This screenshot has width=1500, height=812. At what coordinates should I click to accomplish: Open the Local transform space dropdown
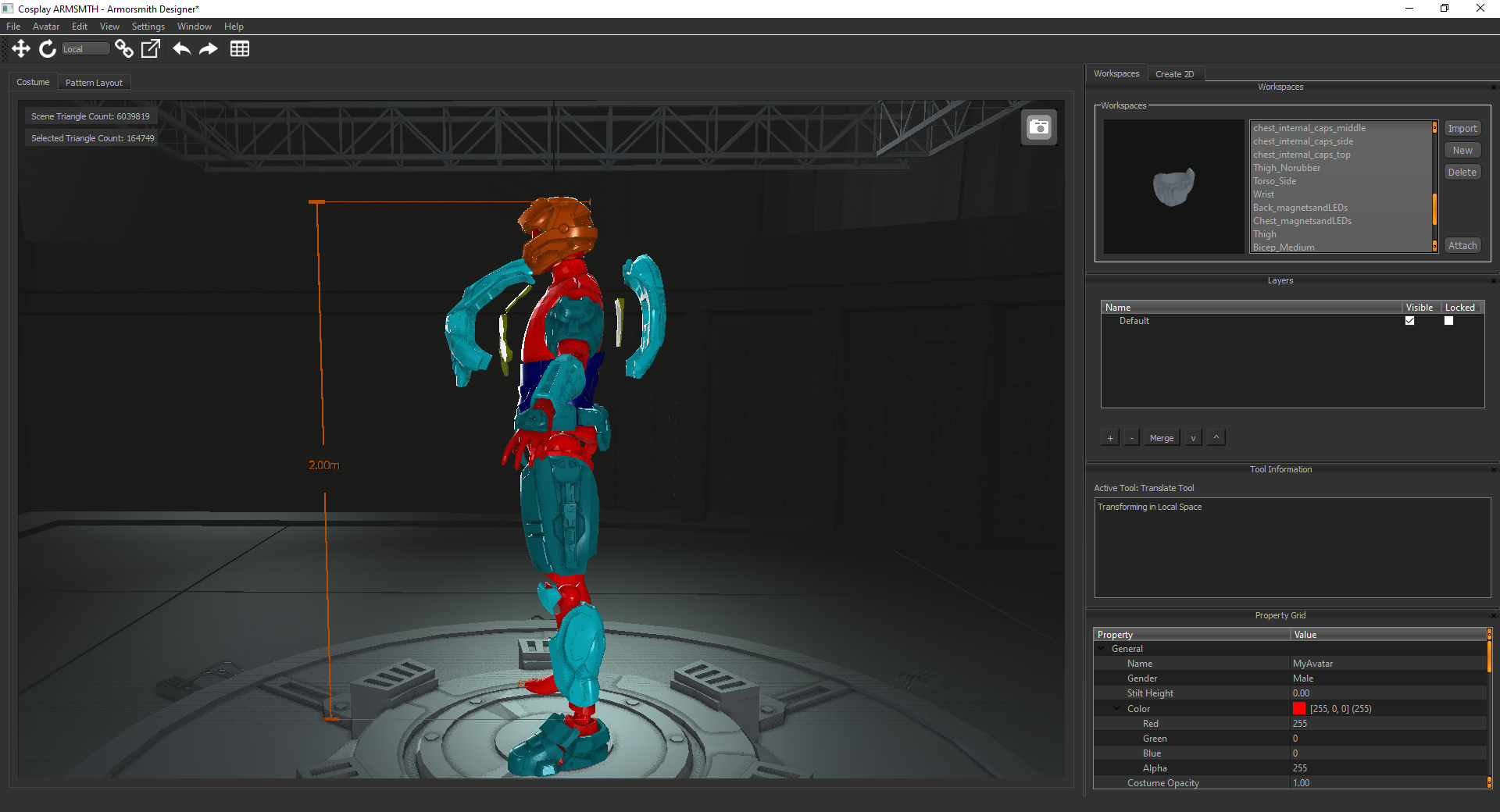point(85,49)
